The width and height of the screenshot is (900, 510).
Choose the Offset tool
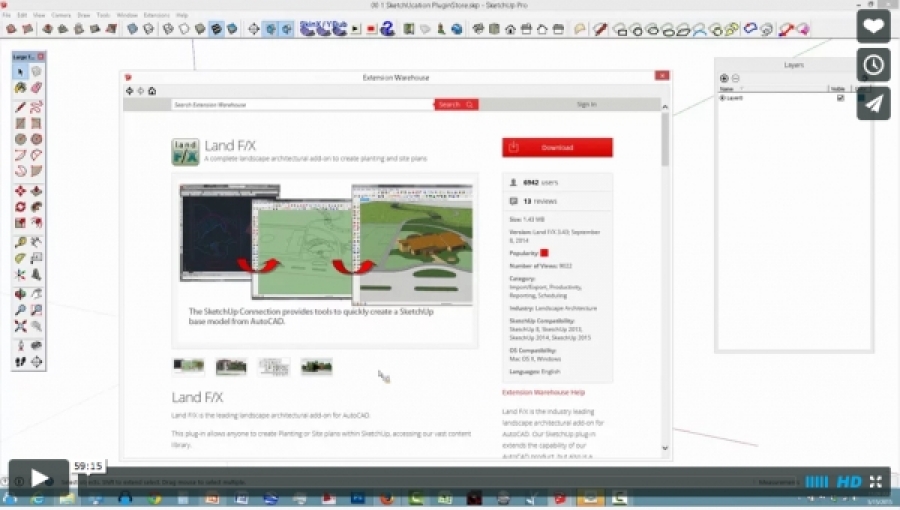click(36, 223)
